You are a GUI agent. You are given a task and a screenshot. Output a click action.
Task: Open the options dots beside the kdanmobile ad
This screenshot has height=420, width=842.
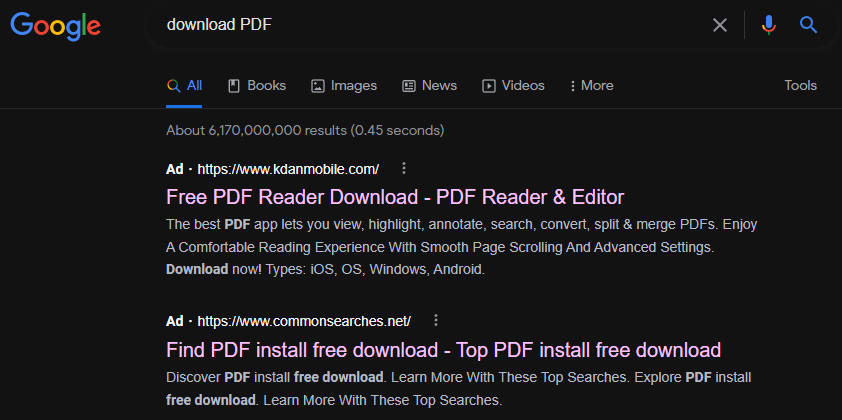pyautogui.click(x=404, y=169)
